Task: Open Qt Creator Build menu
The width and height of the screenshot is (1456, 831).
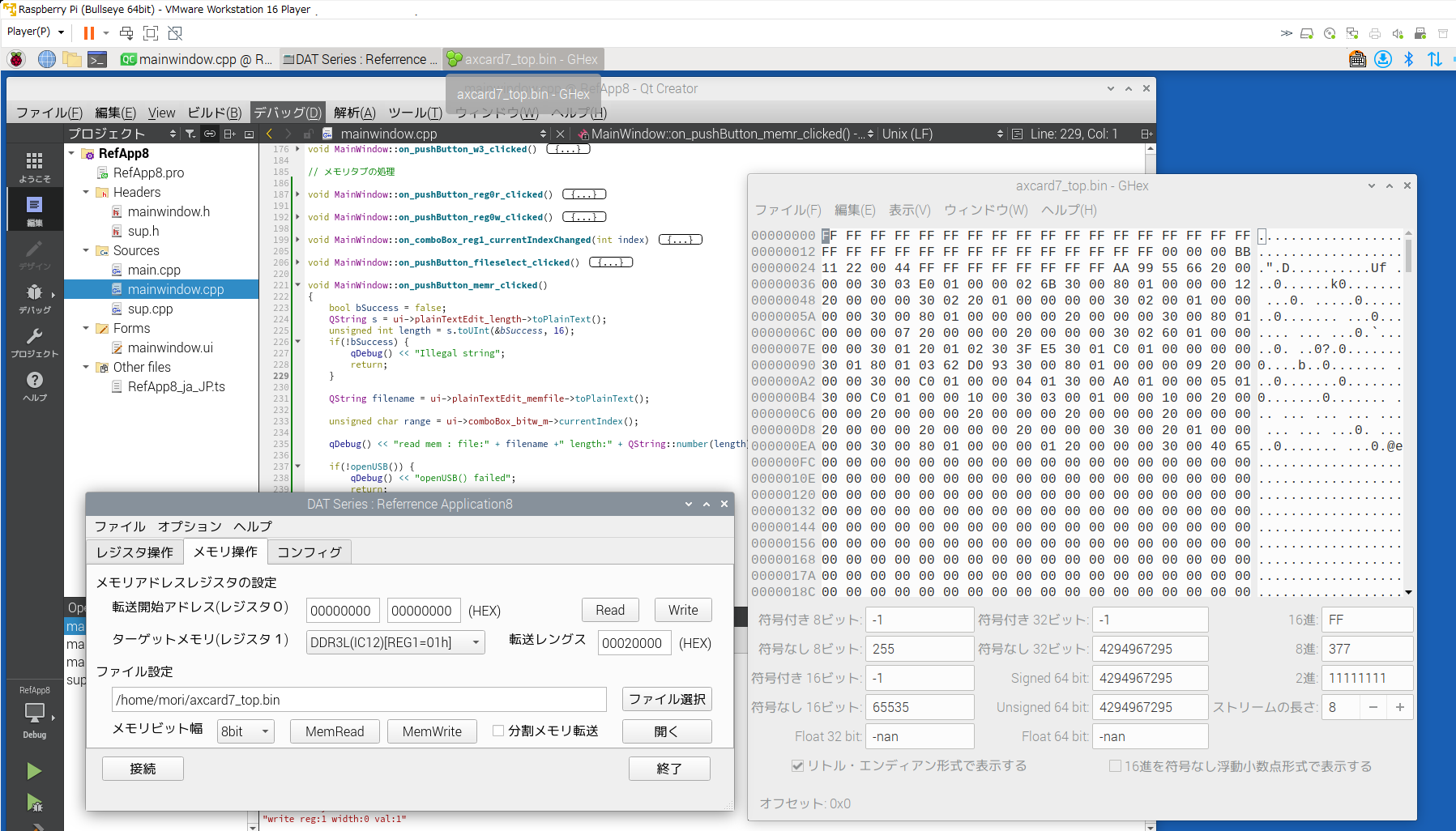Action: [215, 113]
